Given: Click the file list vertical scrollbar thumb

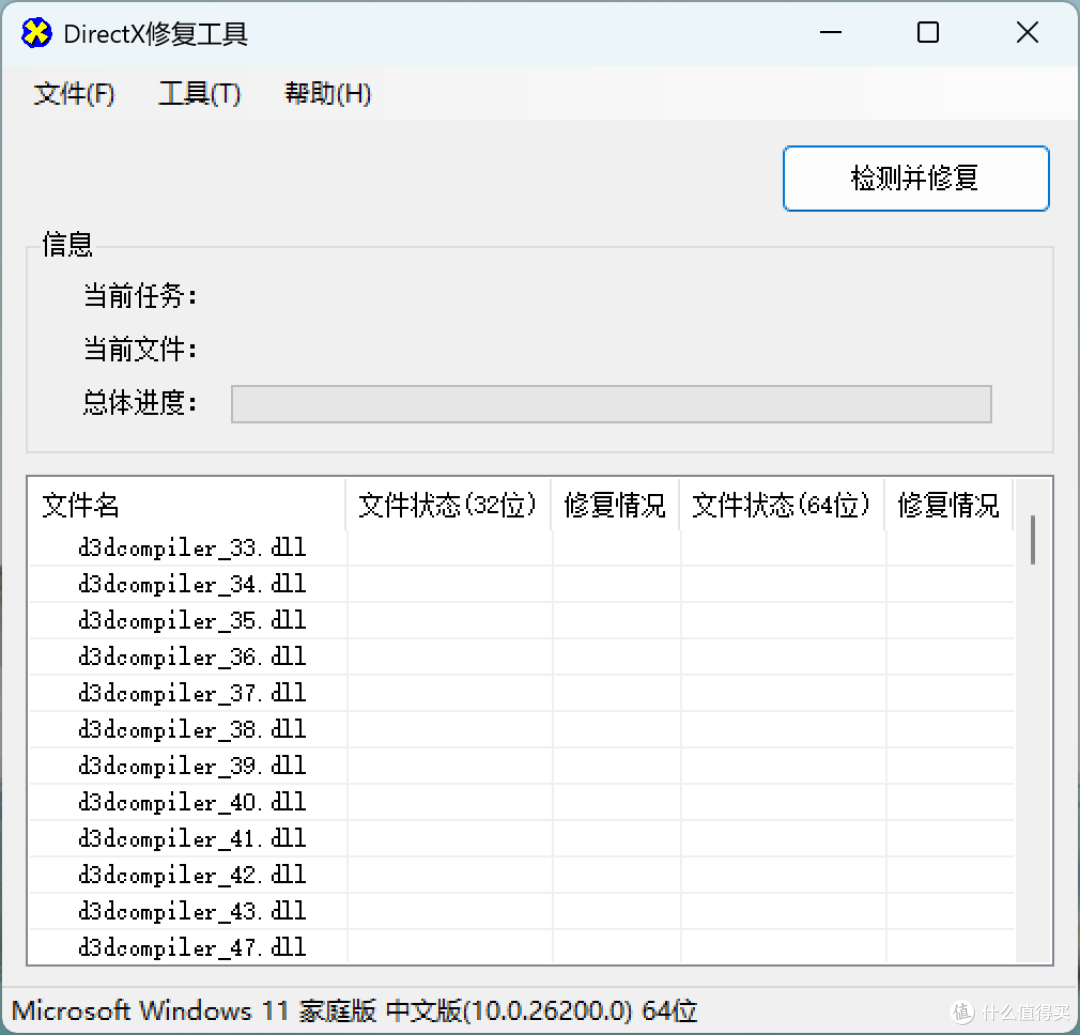Looking at the screenshot, I should coord(1033,540).
